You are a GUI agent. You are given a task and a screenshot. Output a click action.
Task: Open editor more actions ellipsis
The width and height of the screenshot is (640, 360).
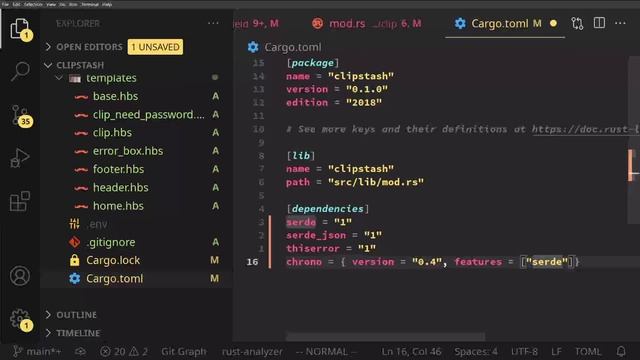click(620, 23)
